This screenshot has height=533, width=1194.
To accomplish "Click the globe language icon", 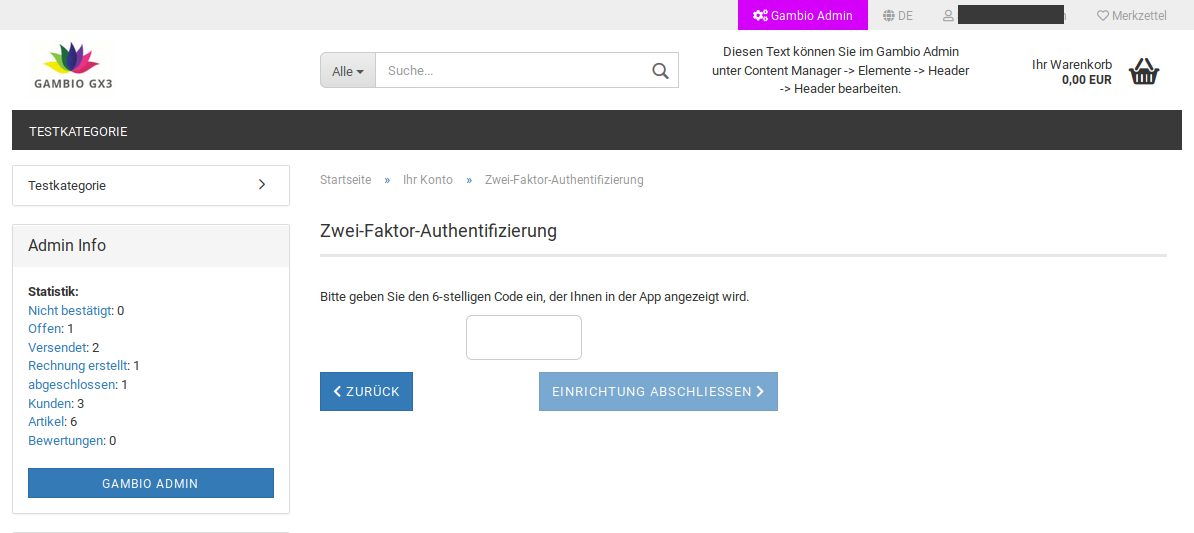I will point(888,16).
